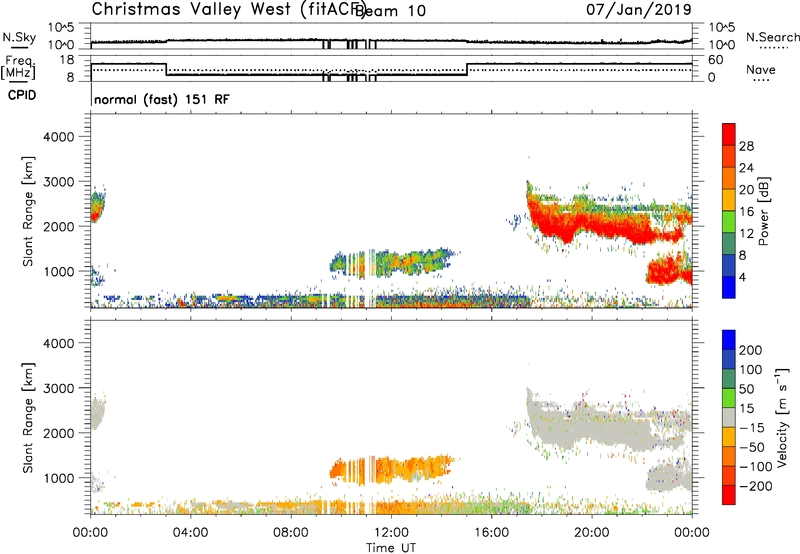Click the date '07/Jan/2019'
The height and width of the screenshot is (554, 800).
point(639,9)
